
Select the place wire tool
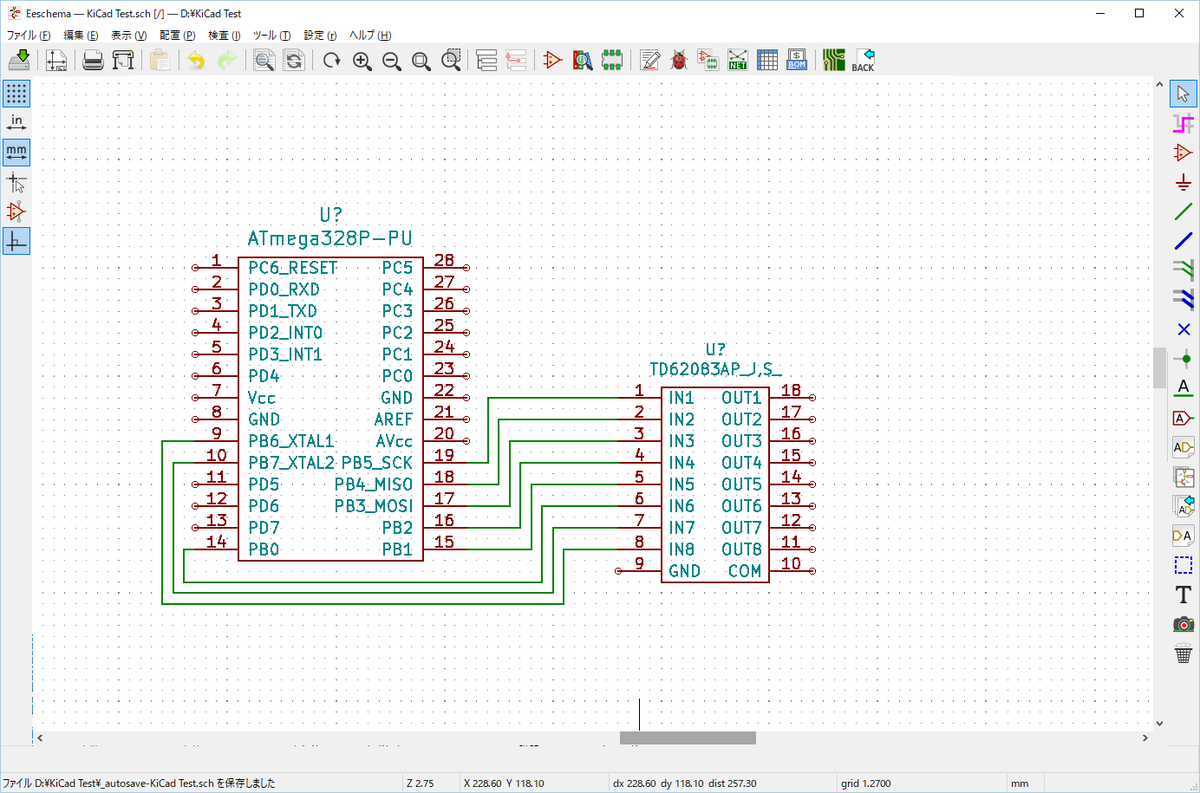tap(1184, 212)
